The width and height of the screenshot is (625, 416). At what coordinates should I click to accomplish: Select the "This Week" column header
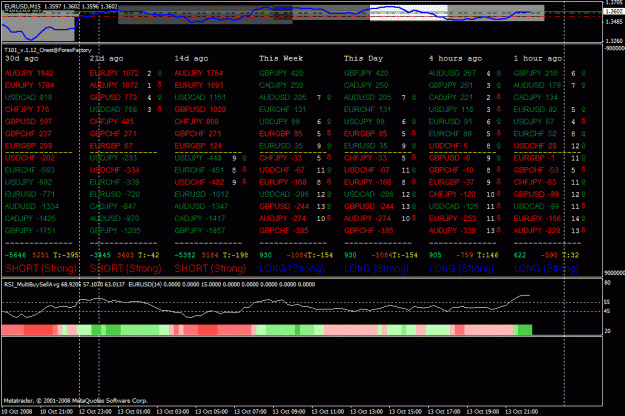click(281, 58)
